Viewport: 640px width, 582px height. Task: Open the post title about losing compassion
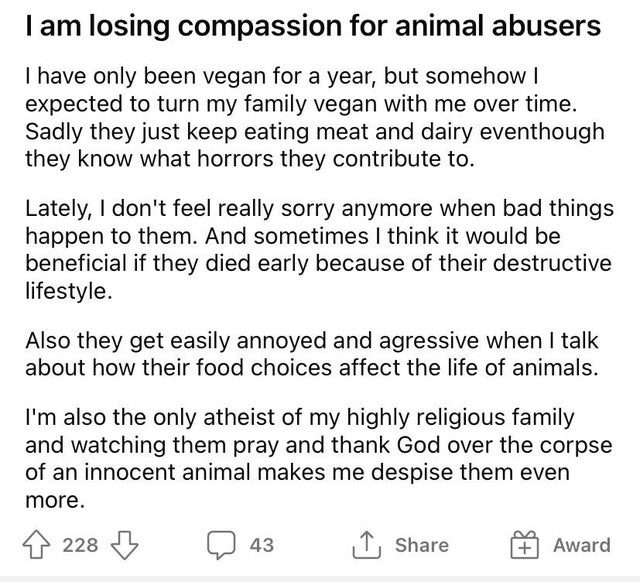click(313, 25)
